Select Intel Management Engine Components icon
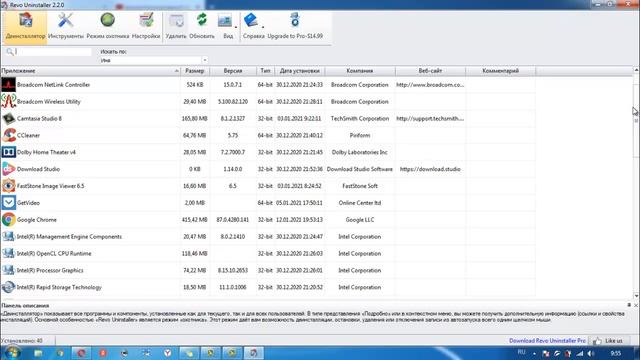 pyautogui.click(x=8, y=236)
